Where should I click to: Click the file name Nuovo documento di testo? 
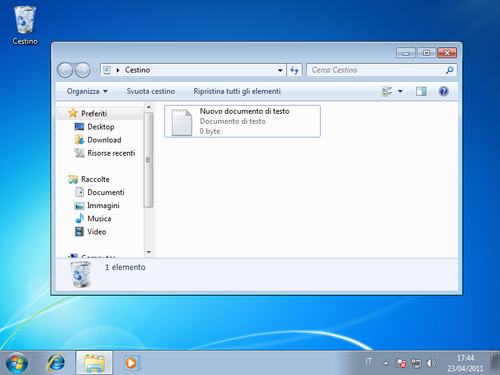coord(244,111)
